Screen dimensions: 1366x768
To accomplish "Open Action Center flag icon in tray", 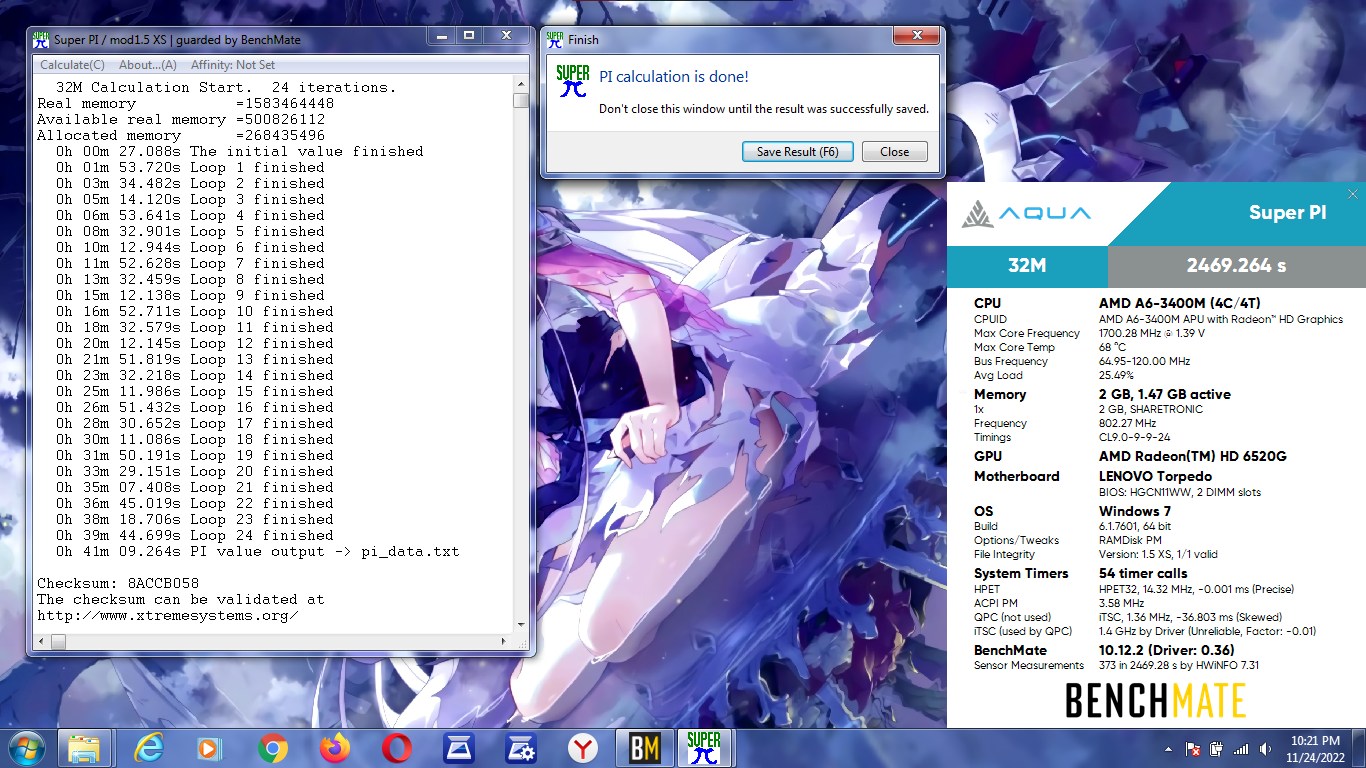I will (1193, 749).
